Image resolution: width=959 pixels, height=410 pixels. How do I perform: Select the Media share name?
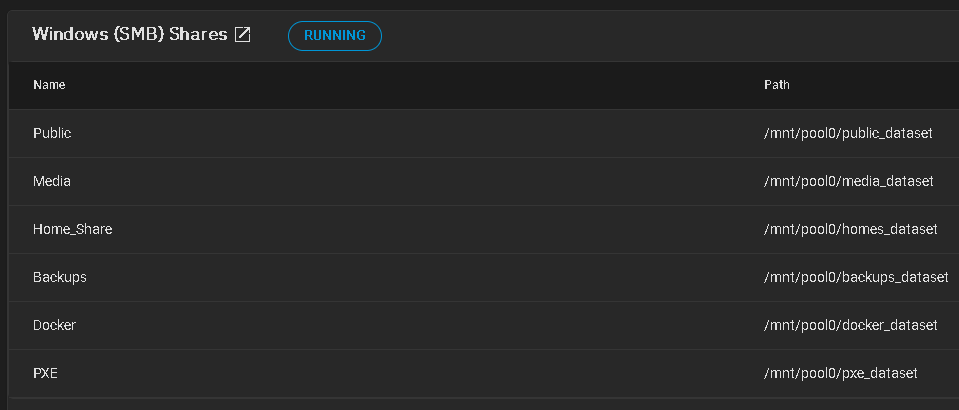point(52,181)
